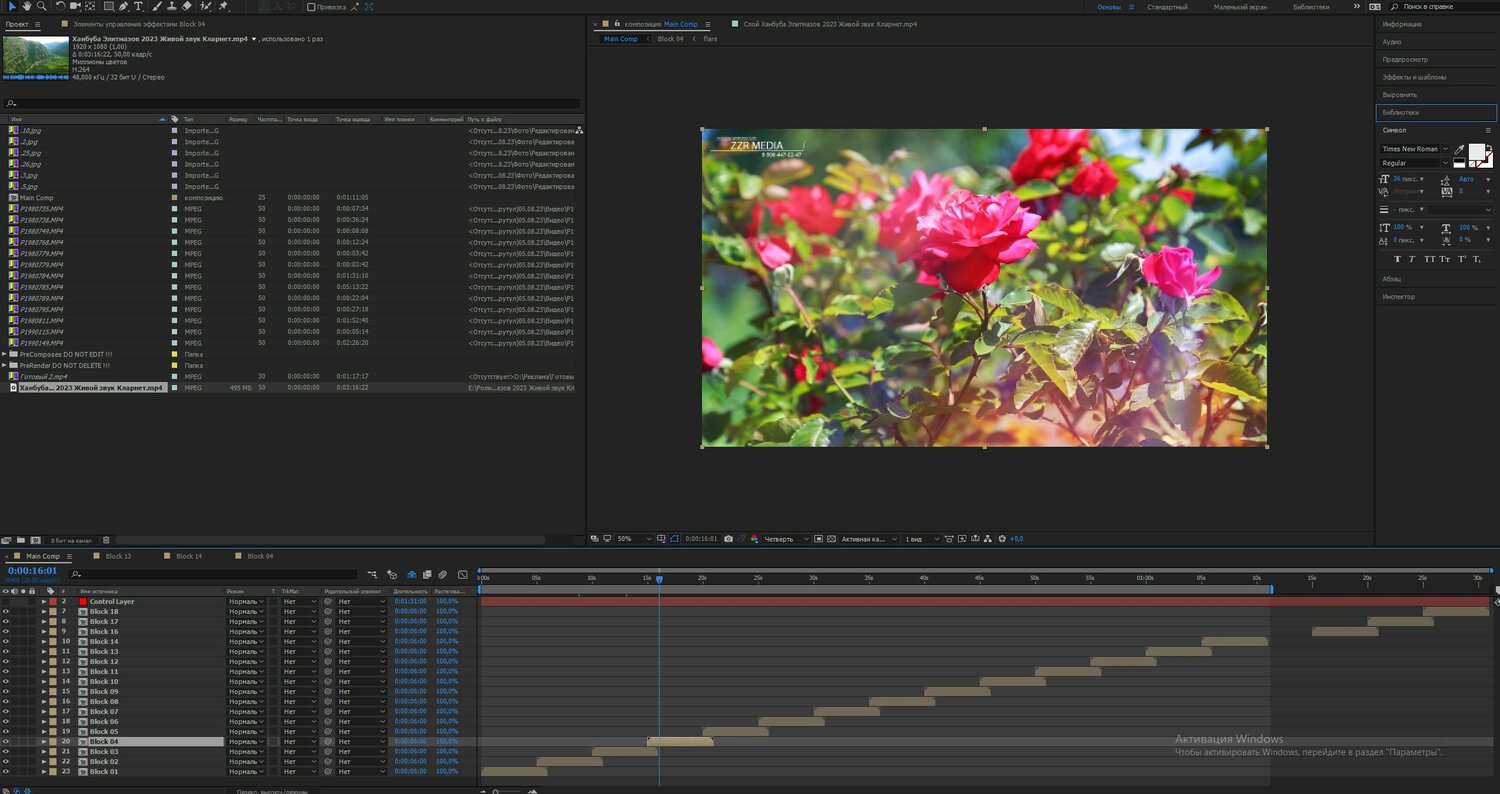Screen dimensions: 1500x794
Task: Select the Clone Stamp tool
Action: [172, 6]
